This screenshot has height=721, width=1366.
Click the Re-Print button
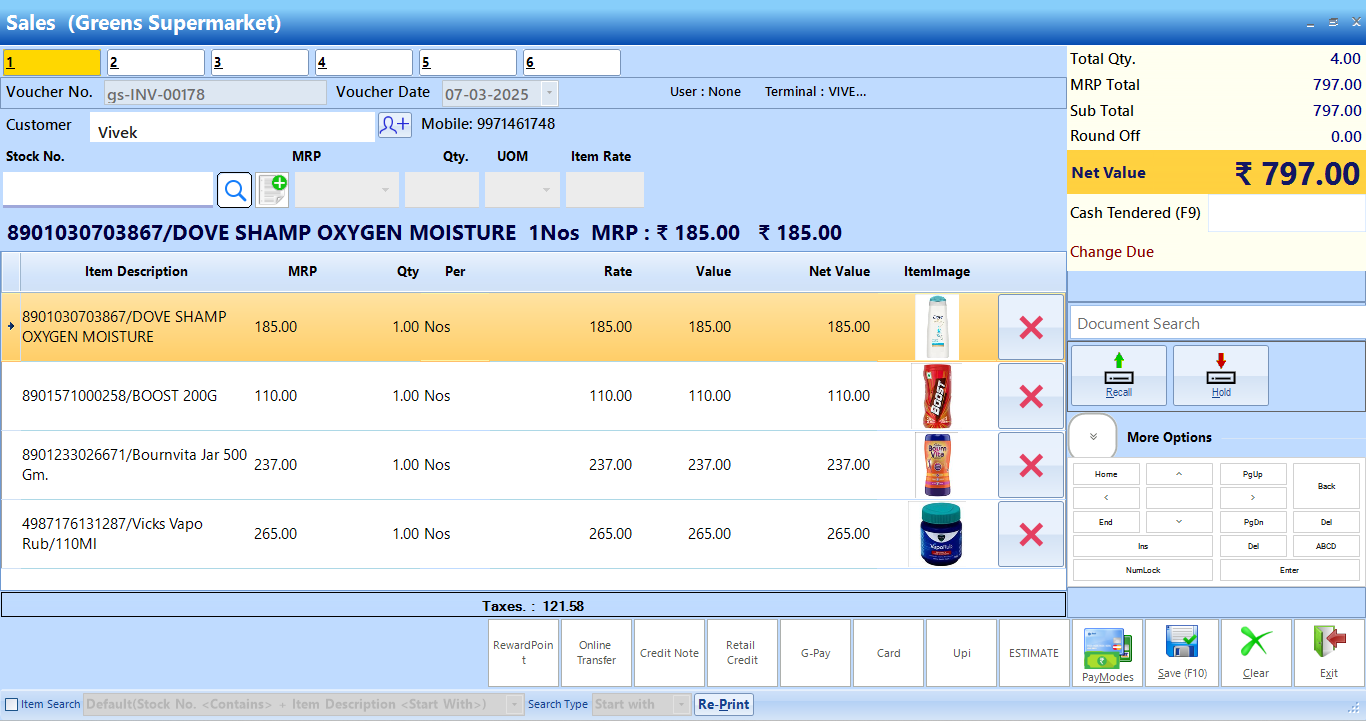tap(724, 704)
